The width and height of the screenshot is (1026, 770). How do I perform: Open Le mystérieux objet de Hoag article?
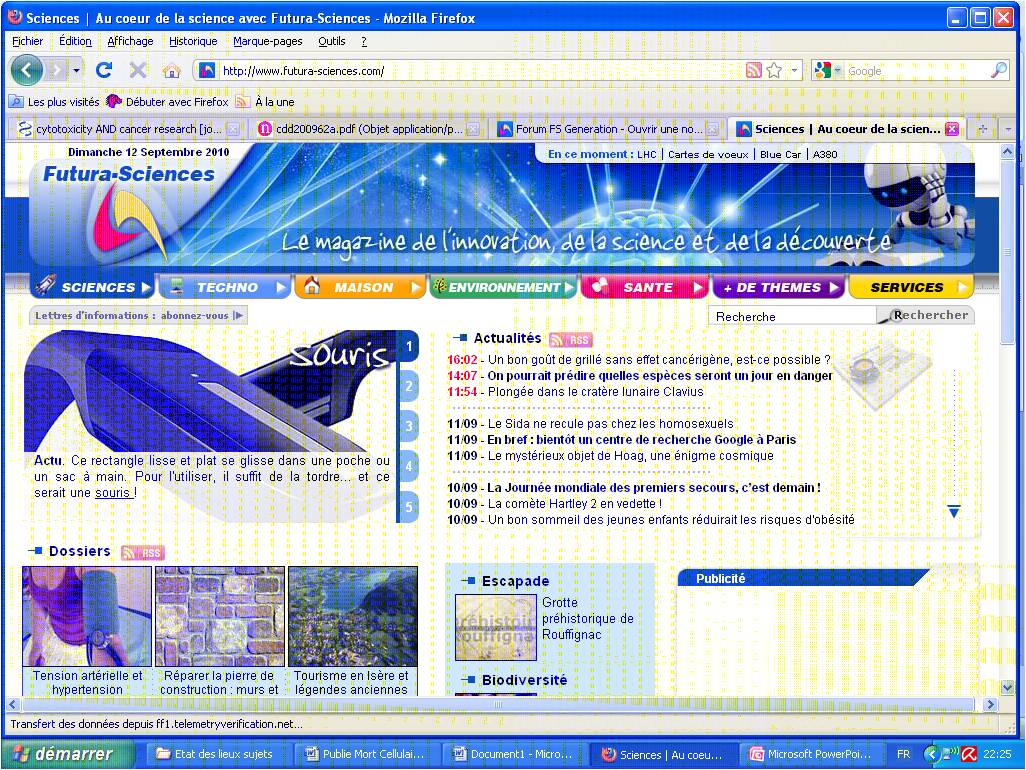(x=631, y=456)
